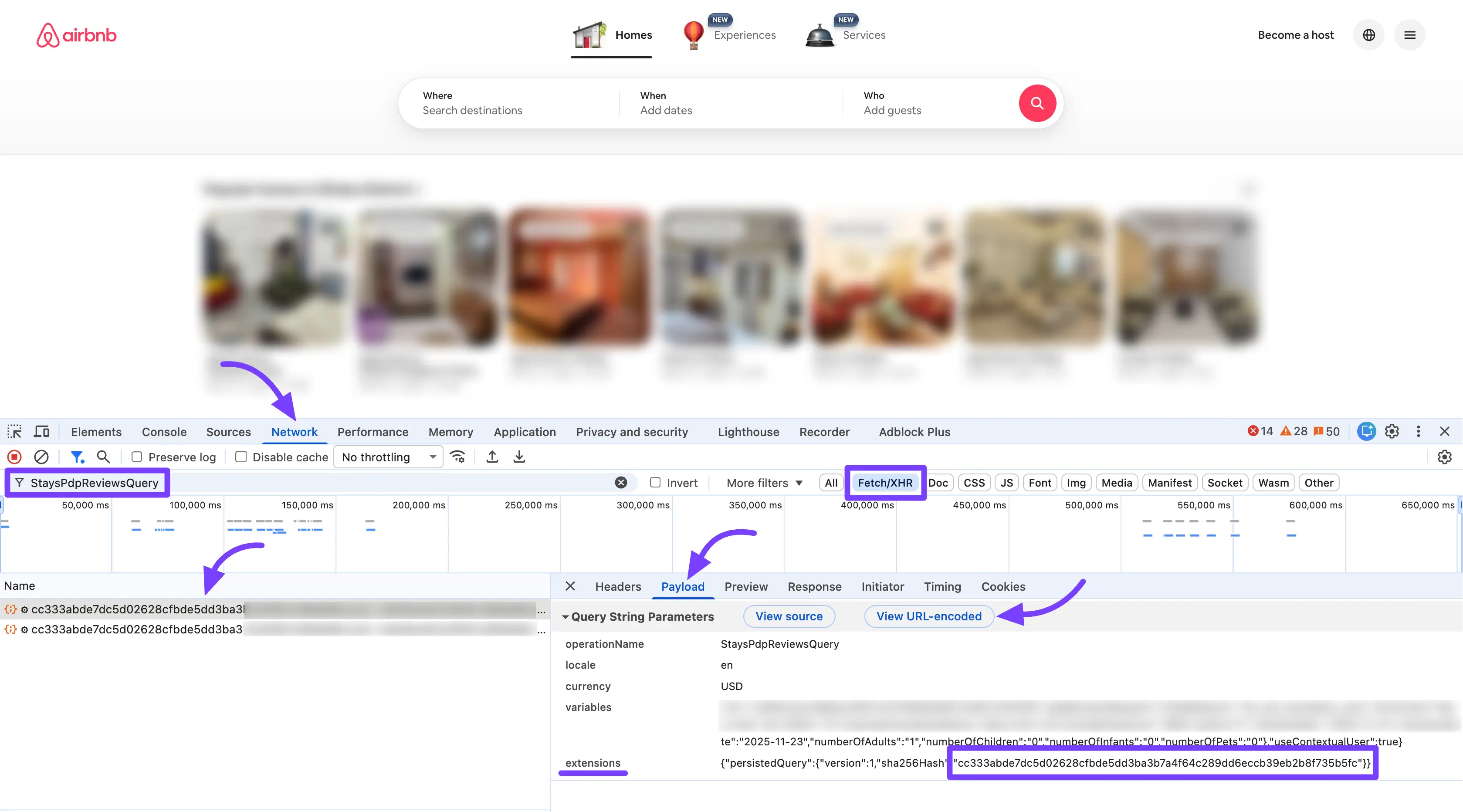This screenshot has height=812, width=1463.
Task: Open the No throttling dropdown
Action: 388,457
